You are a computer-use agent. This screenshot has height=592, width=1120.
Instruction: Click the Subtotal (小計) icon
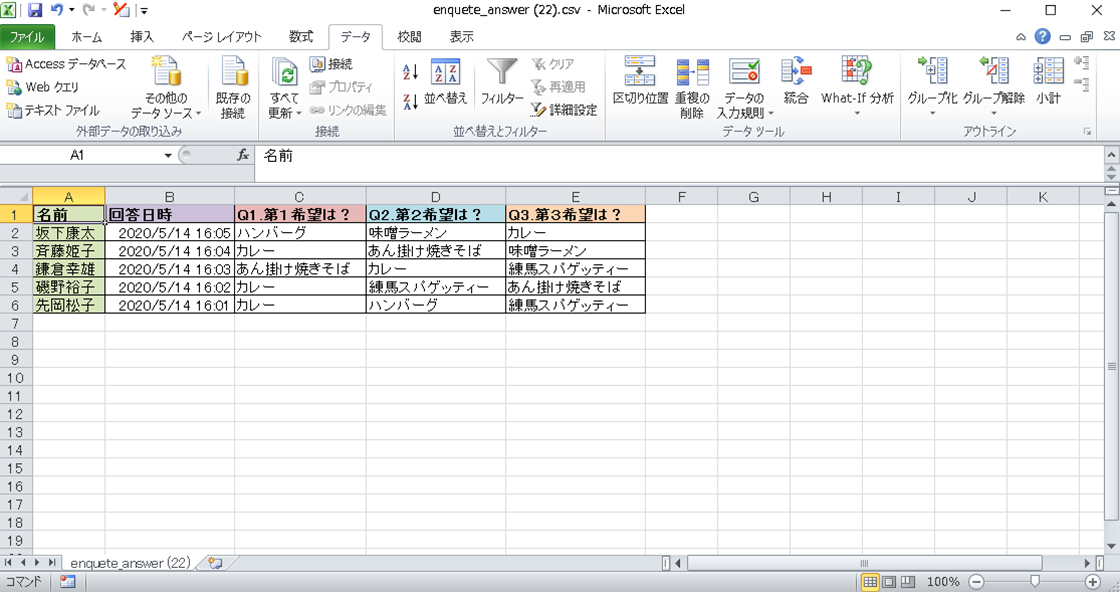(1048, 73)
